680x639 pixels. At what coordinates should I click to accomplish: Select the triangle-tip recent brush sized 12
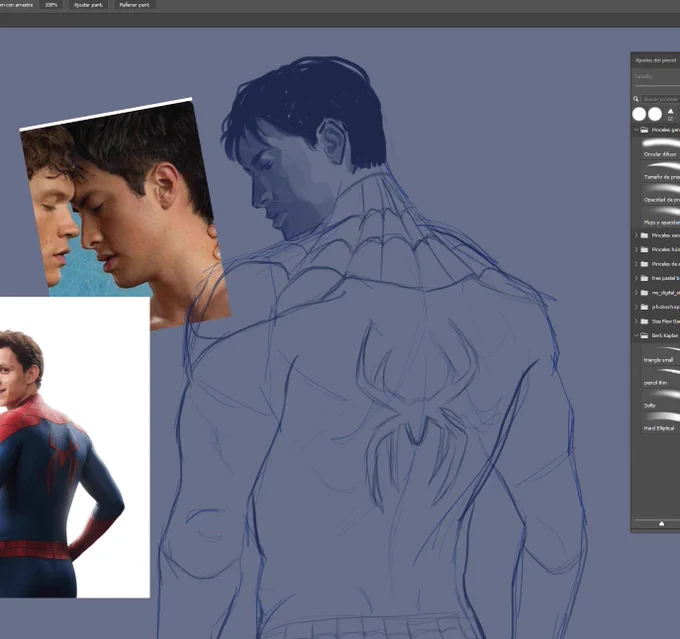click(670, 114)
